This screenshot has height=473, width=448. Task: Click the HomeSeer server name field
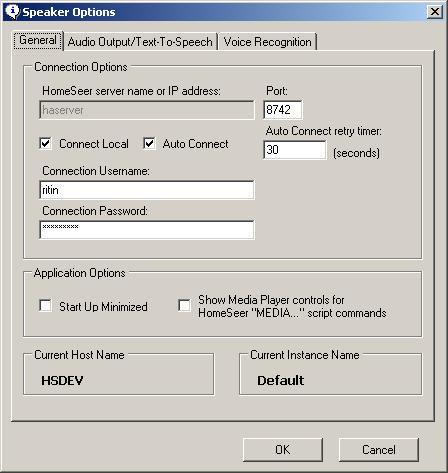(x=147, y=110)
